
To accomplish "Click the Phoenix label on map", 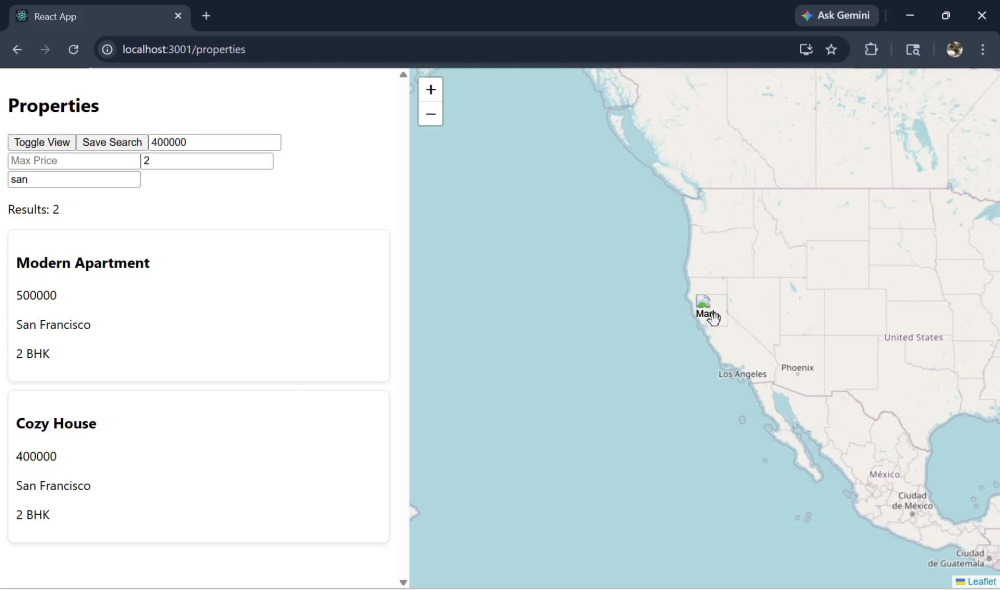I will tap(797, 367).
